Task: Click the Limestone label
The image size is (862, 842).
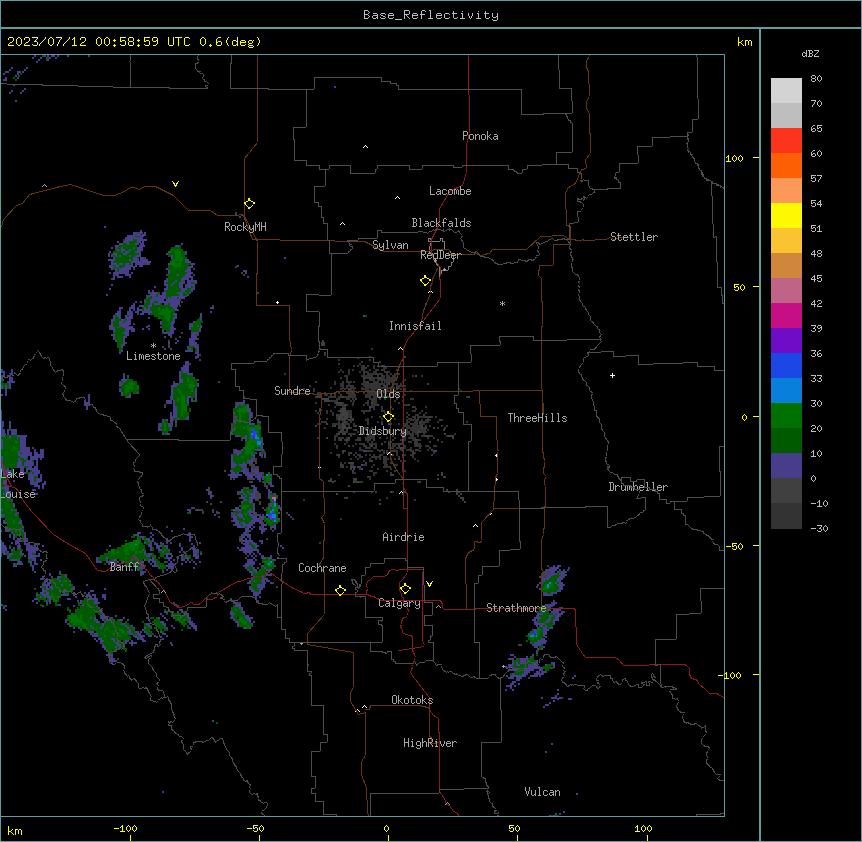Action: [x=153, y=356]
